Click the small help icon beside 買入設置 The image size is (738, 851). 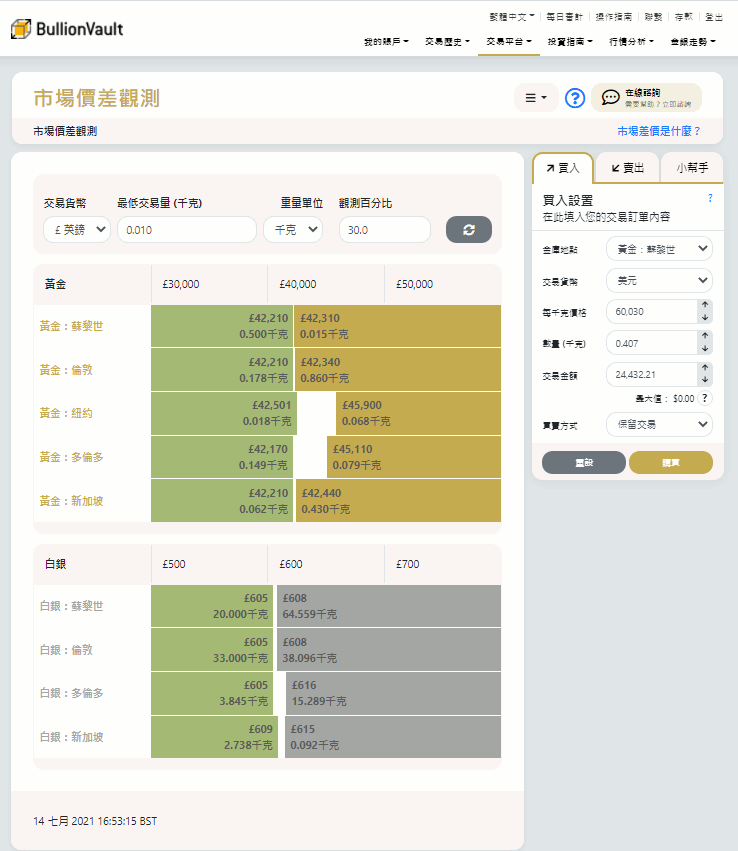(710, 199)
